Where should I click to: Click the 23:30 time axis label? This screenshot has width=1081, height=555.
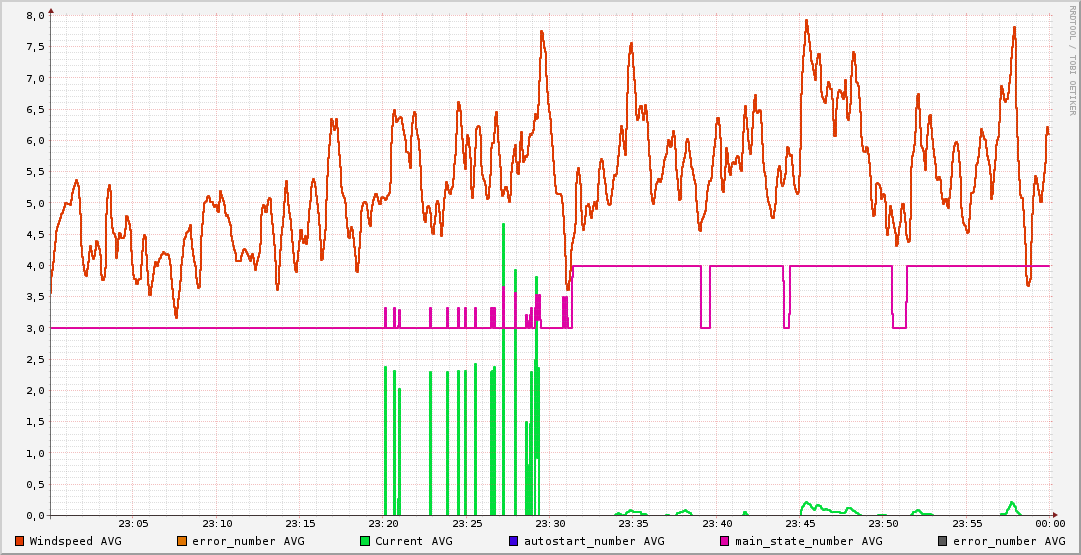(550, 524)
